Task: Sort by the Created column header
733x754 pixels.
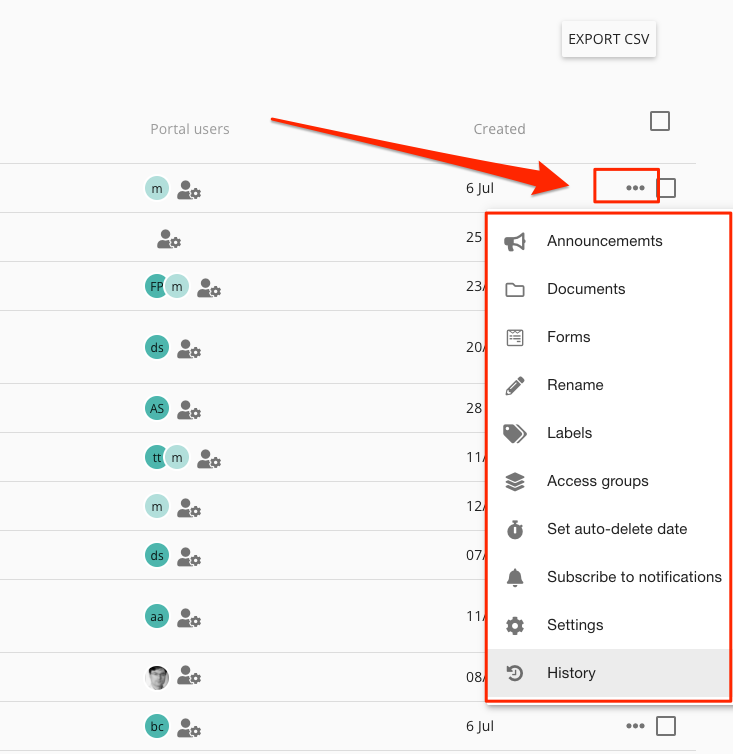Action: point(499,129)
